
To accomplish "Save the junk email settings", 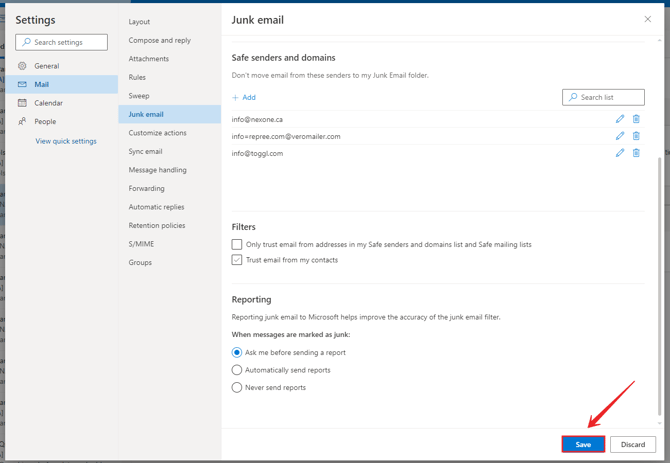I will tap(583, 444).
